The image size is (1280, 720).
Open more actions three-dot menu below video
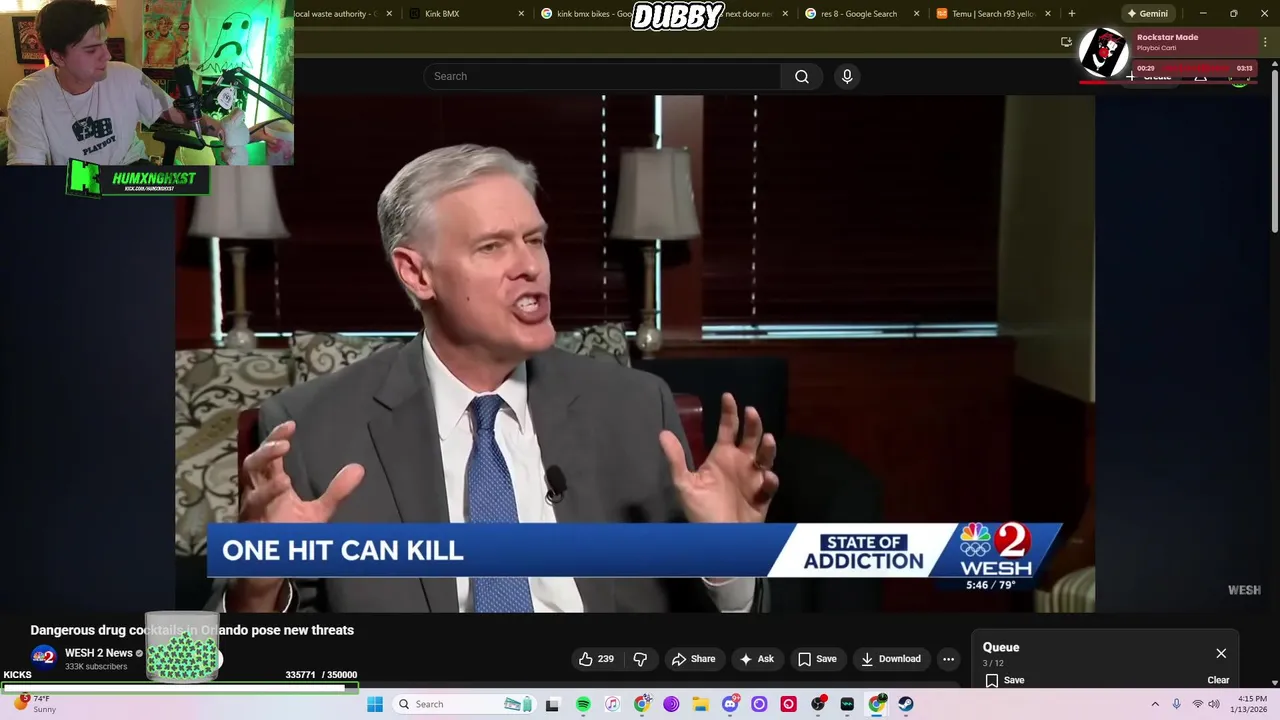pyautogui.click(x=948, y=659)
